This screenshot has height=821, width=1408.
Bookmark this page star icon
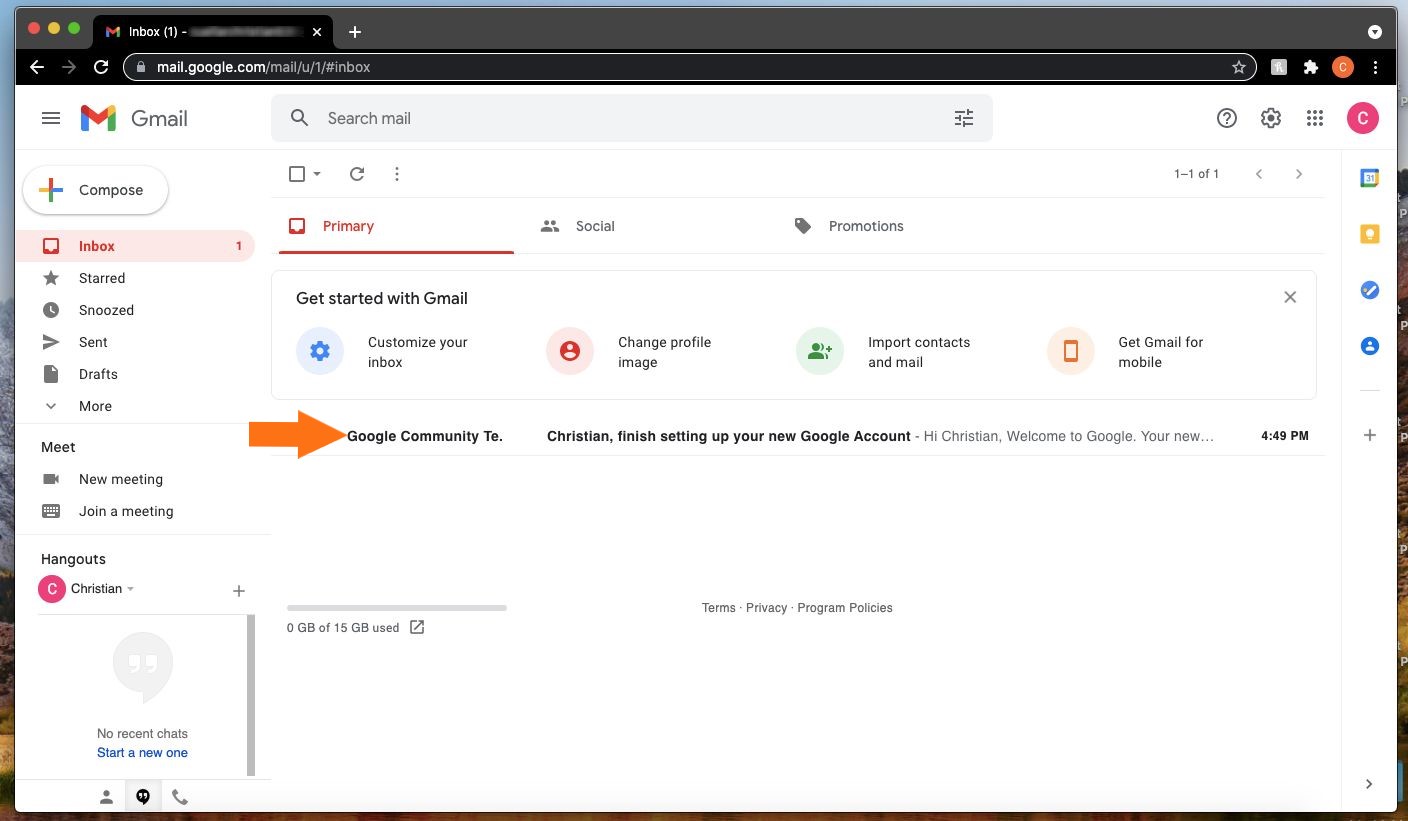coord(1239,67)
